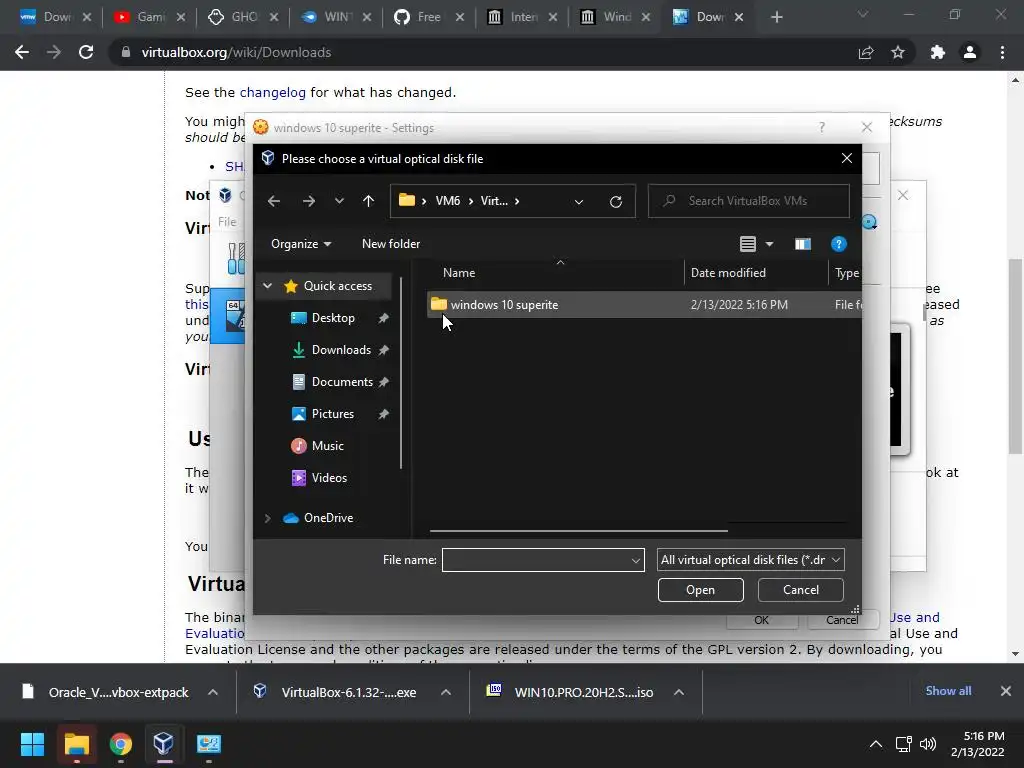Viewport: 1024px width, 768px height.
Task: Collapse the Quick access tree
Action: pyautogui.click(x=267, y=285)
